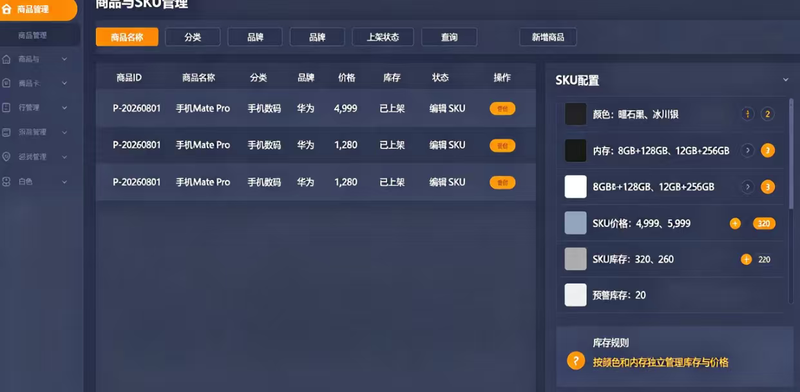Expand the 白色 sidebar menu chevron
Screen dimensions: 800x392
pyautogui.click(x=64, y=182)
